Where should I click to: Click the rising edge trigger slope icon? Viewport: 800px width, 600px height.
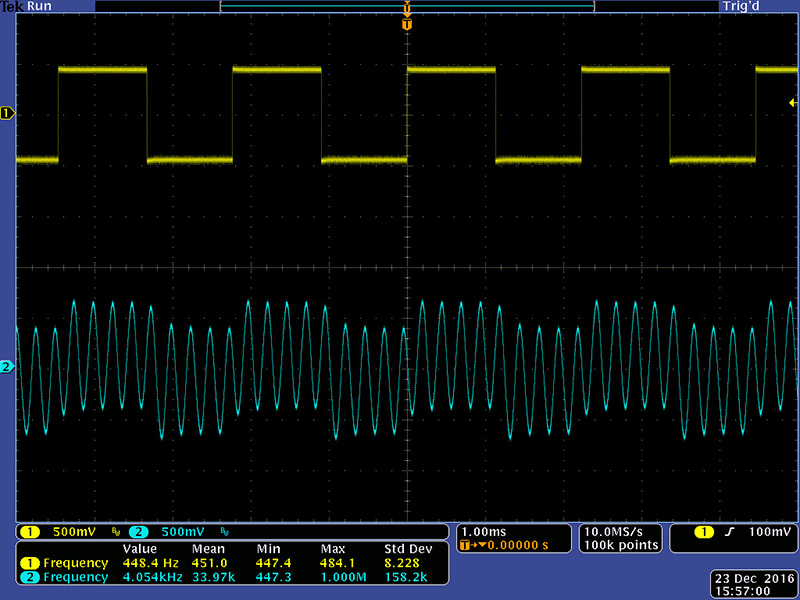(x=714, y=531)
